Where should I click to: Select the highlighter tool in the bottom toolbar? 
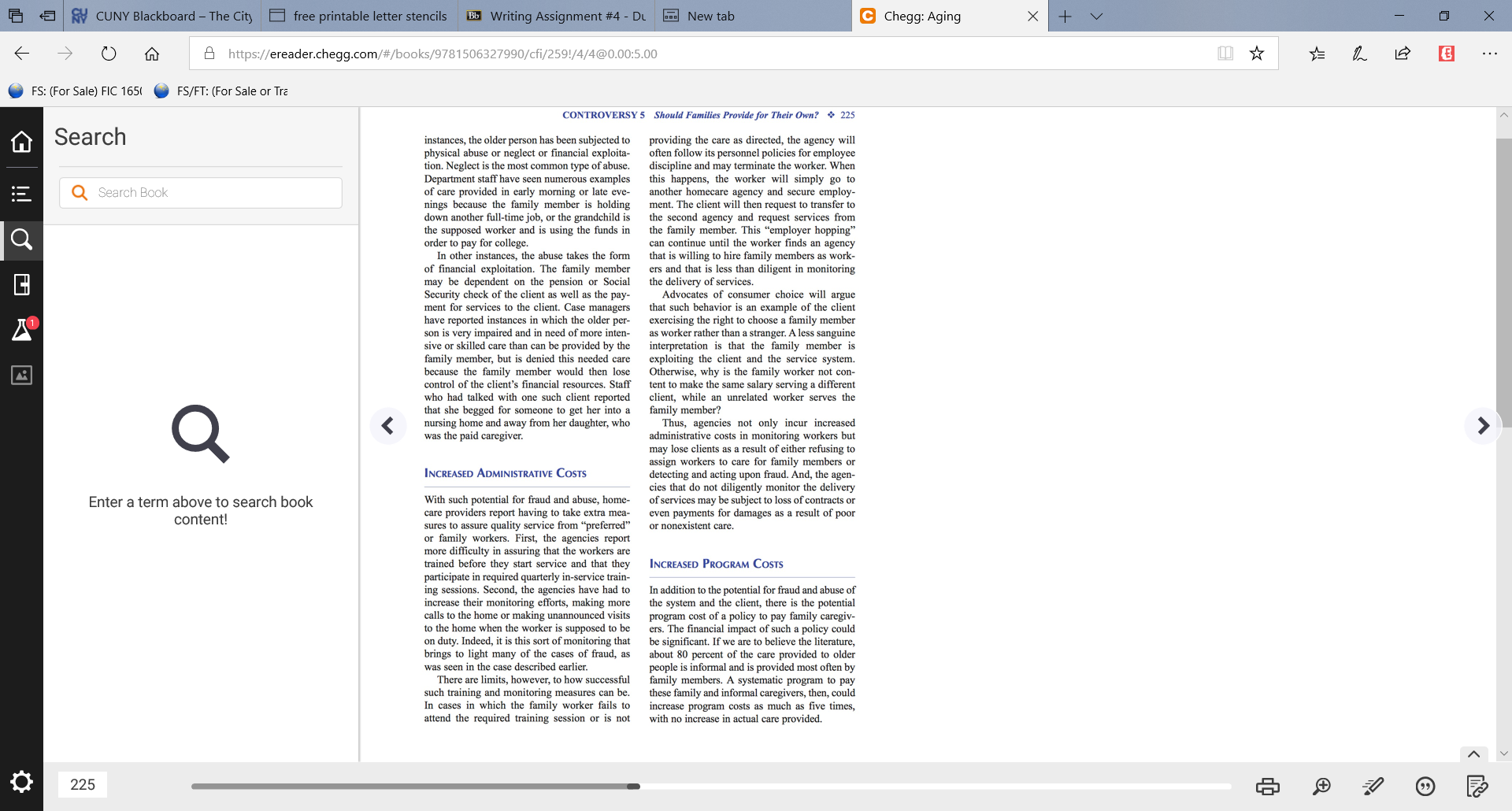pyautogui.click(x=1373, y=786)
